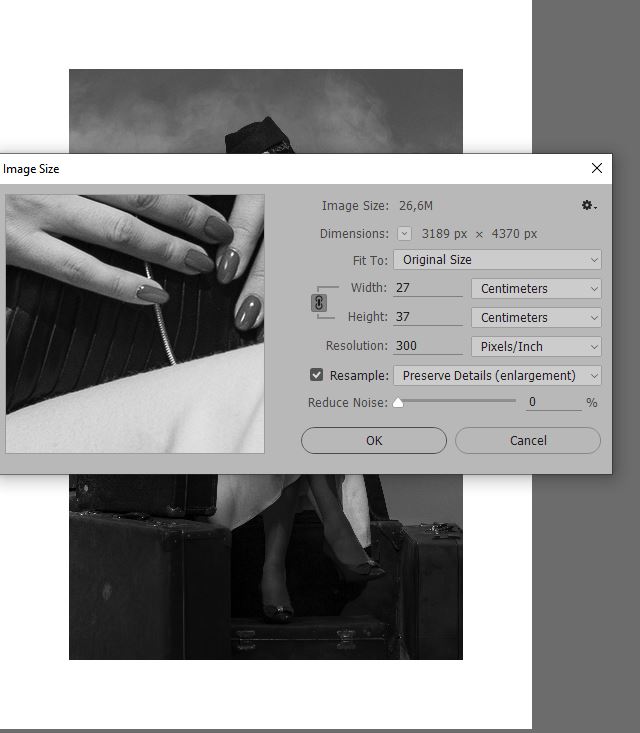This screenshot has width=640, height=733.
Task: Click the Image Size dialog title
Action: pyautogui.click(x=31, y=169)
